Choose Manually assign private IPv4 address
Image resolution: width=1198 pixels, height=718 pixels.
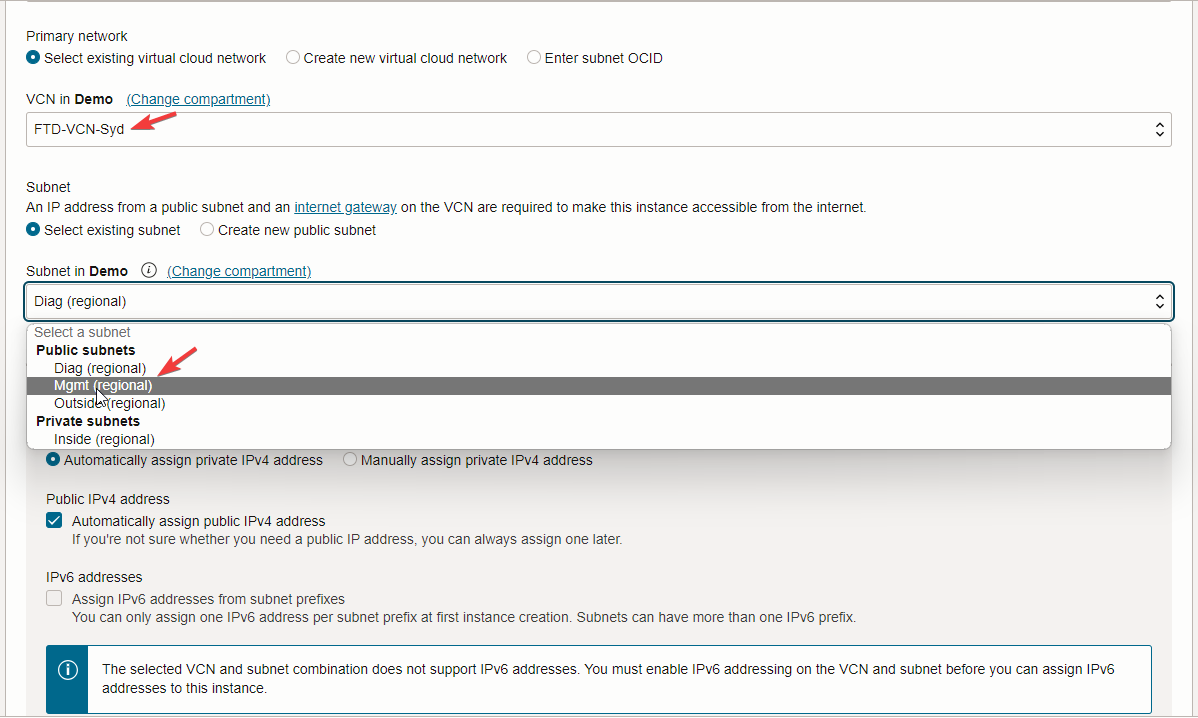350,460
